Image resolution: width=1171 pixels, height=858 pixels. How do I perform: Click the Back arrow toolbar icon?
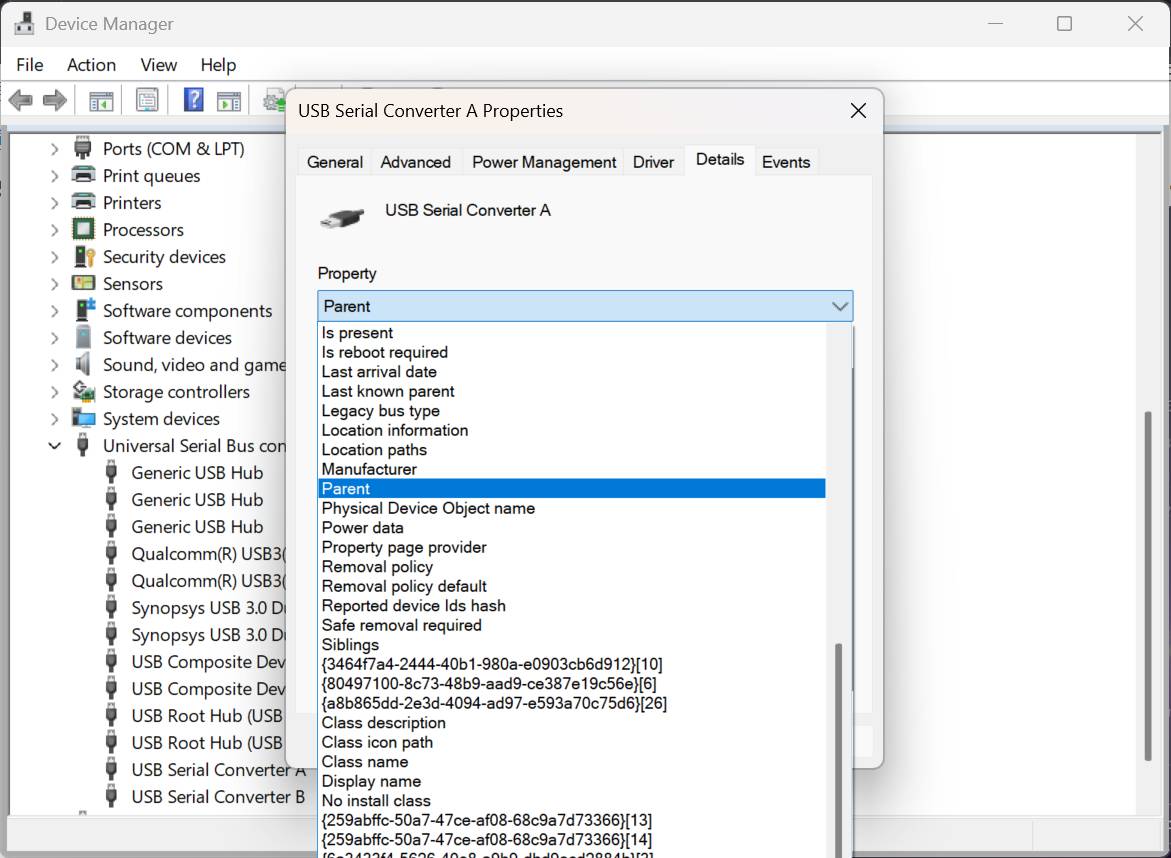pyautogui.click(x=20, y=100)
